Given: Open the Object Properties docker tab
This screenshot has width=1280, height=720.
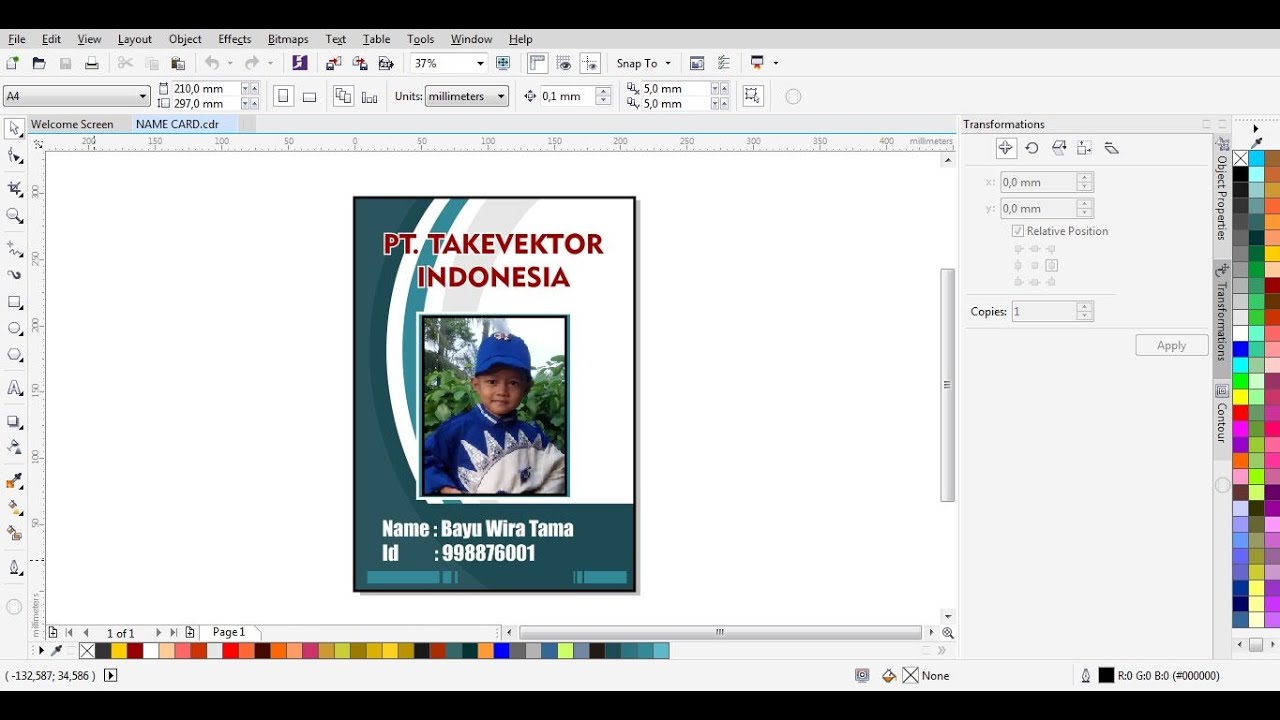Looking at the screenshot, I should (x=1221, y=188).
